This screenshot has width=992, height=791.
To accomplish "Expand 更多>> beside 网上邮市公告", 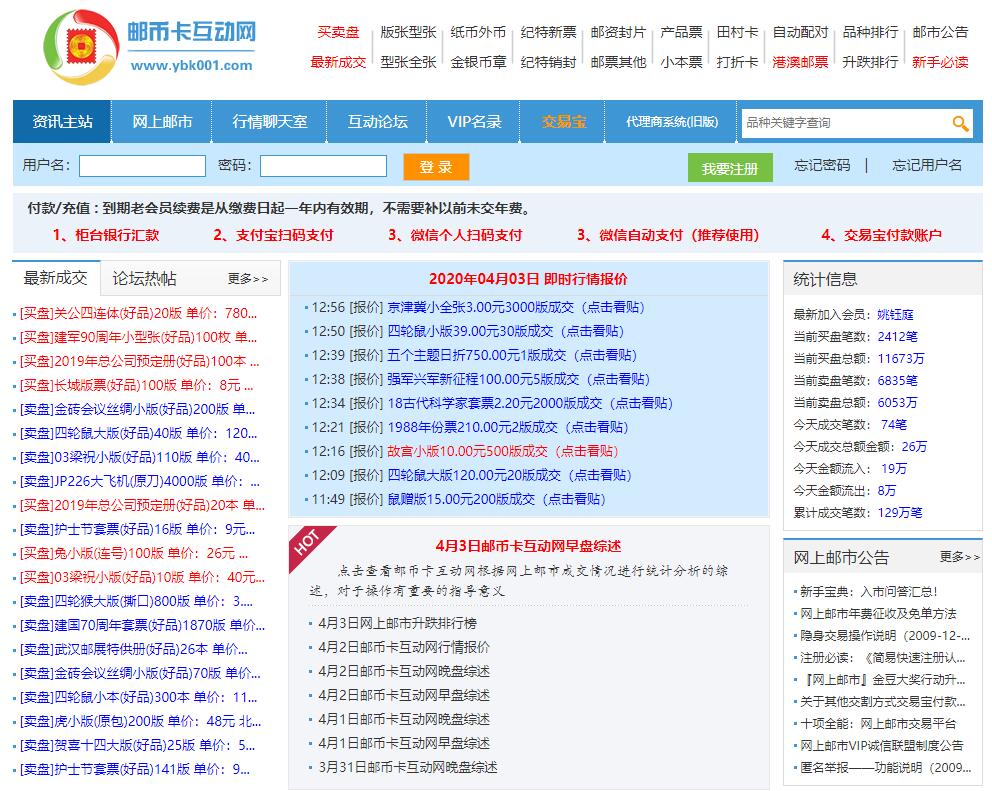I will point(959,557).
